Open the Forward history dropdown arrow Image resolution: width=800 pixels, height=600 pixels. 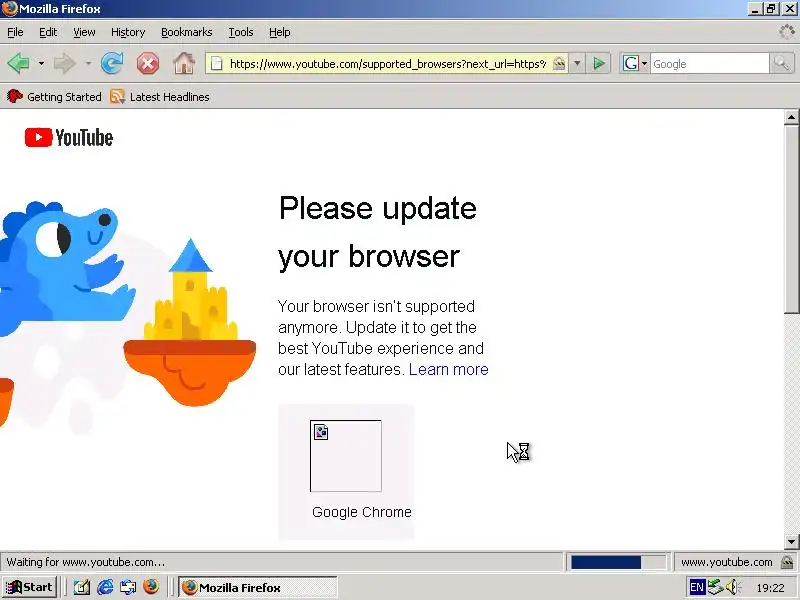click(88, 64)
